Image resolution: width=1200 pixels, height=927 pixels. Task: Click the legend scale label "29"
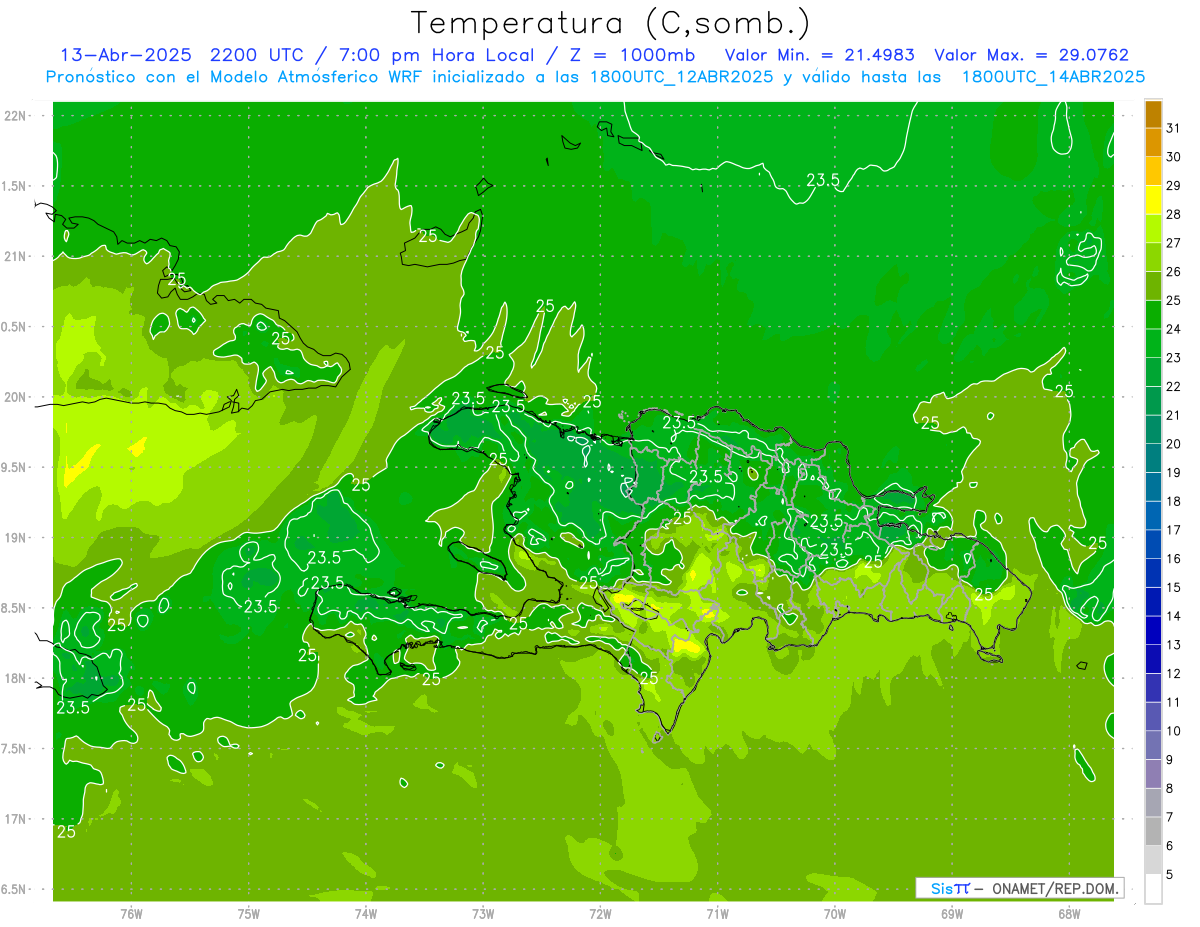(x=1173, y=185)
